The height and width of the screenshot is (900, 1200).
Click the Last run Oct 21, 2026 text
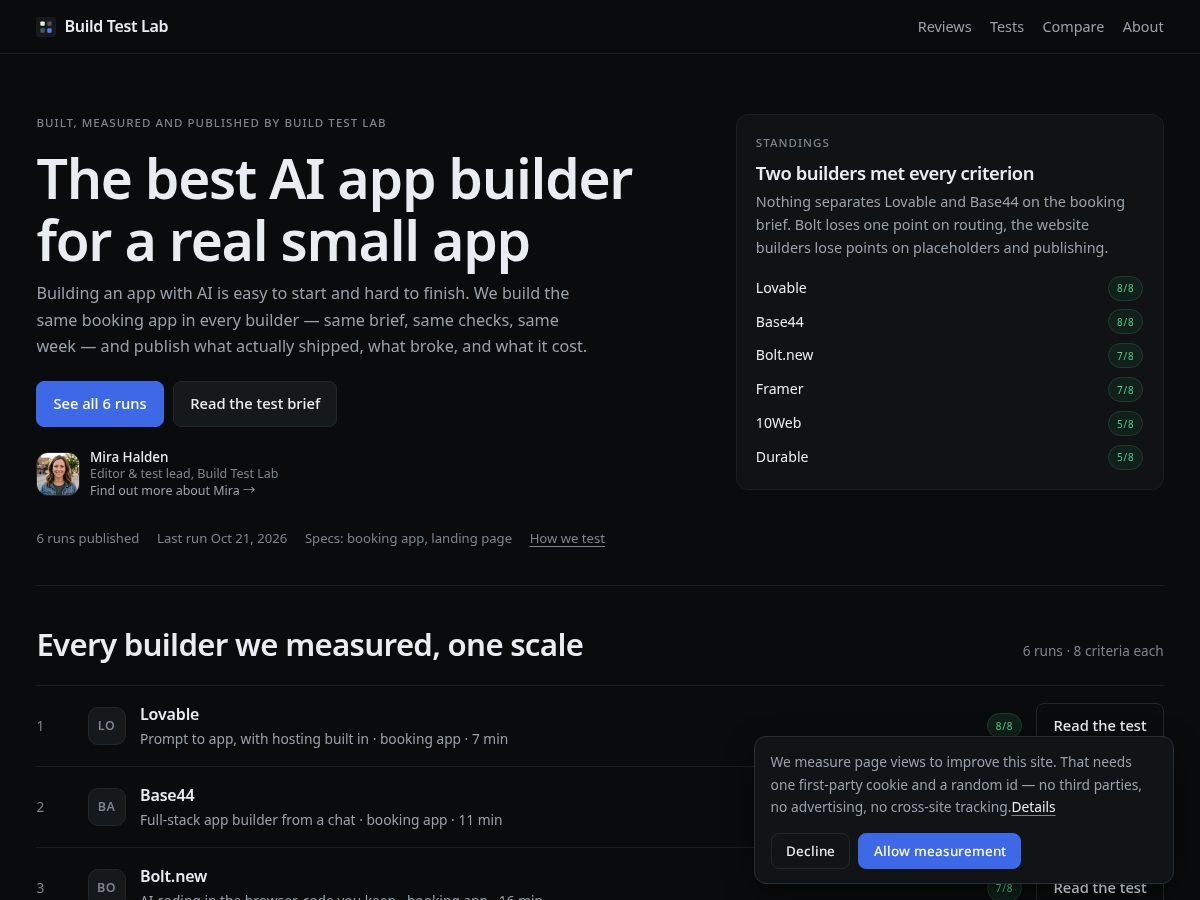tap(222, 539)
